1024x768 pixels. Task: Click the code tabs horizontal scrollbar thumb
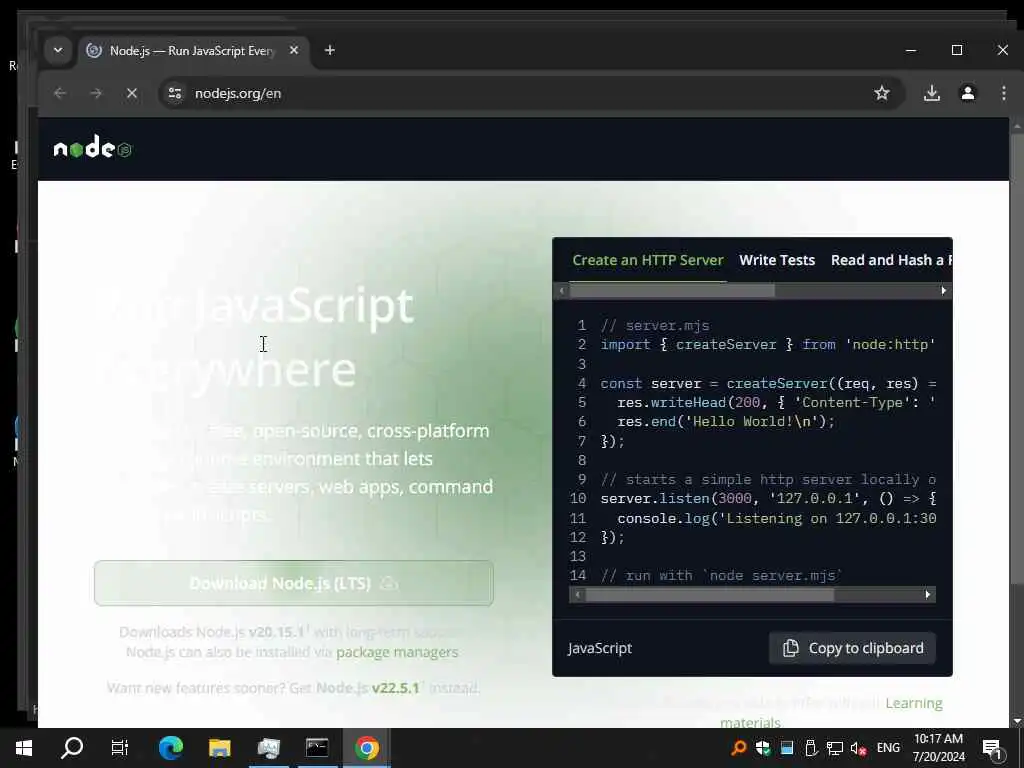tap(672, 291)
